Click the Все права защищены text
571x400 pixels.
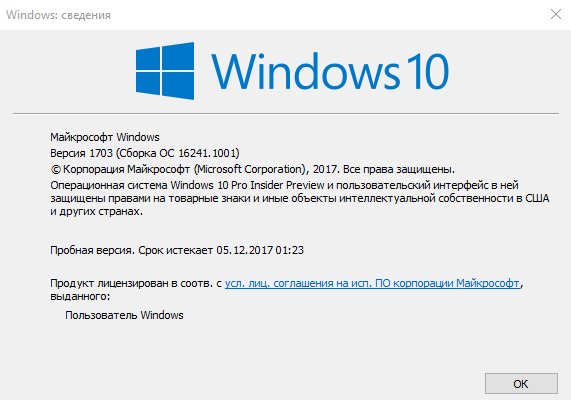point(399,169)
